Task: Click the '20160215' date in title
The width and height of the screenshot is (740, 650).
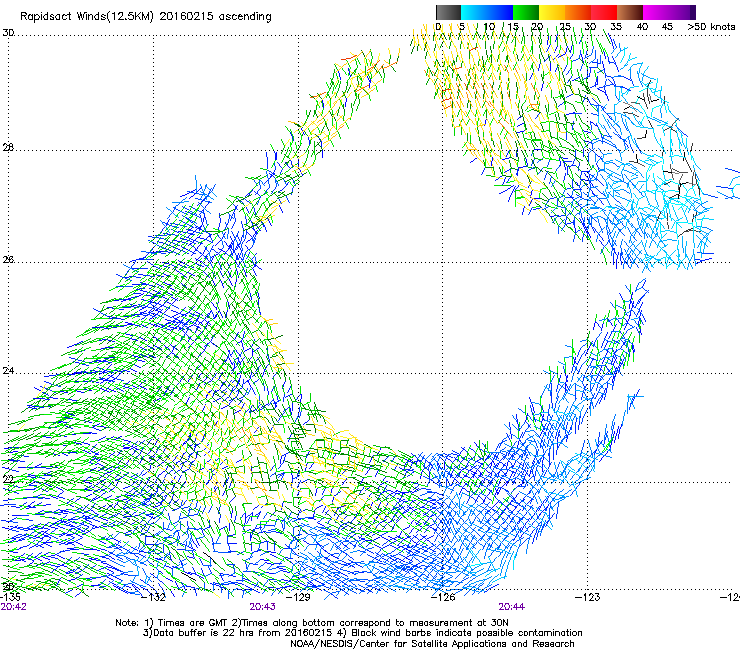Action: pos(186,17)
